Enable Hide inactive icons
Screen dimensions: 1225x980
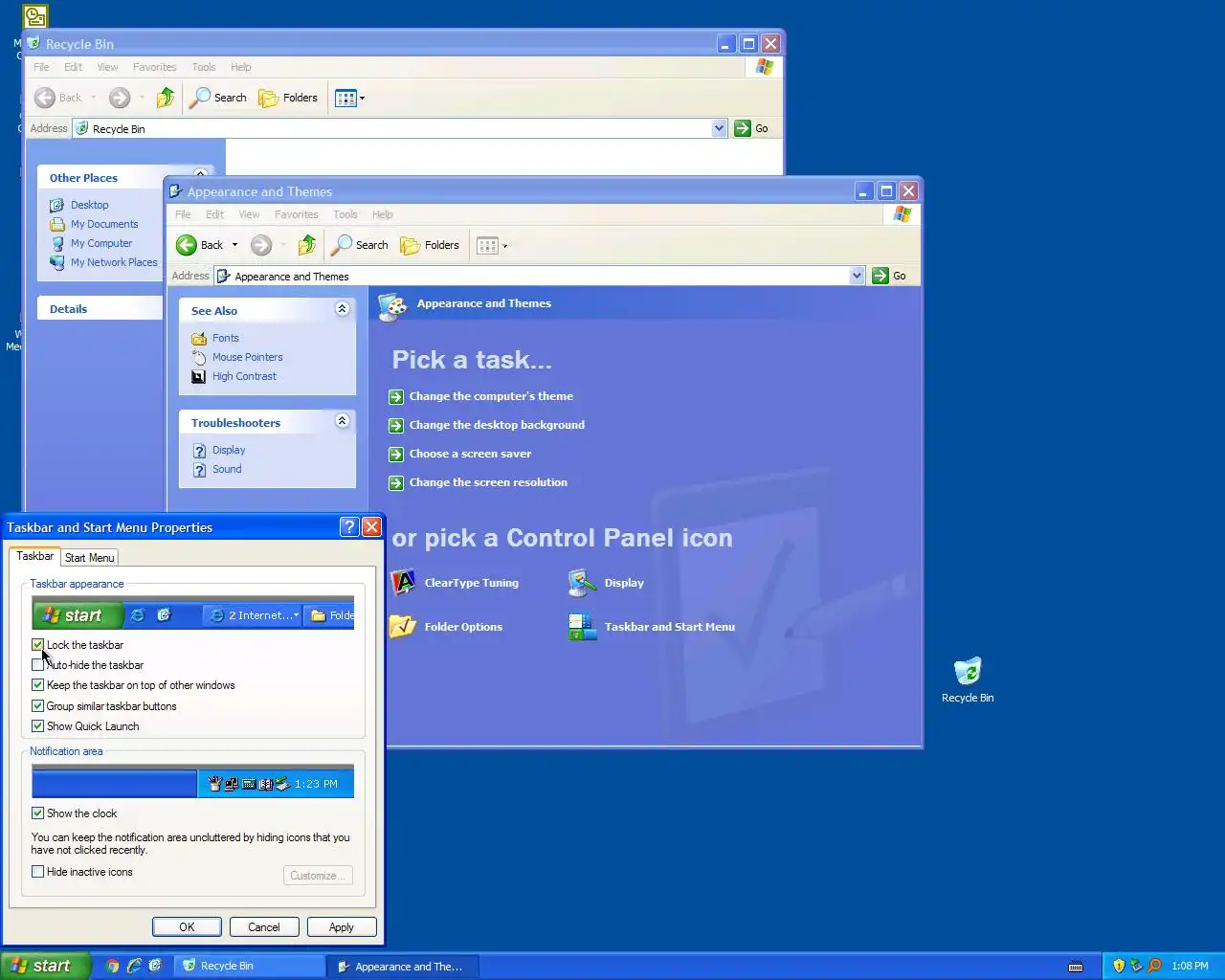click(37, 872)
